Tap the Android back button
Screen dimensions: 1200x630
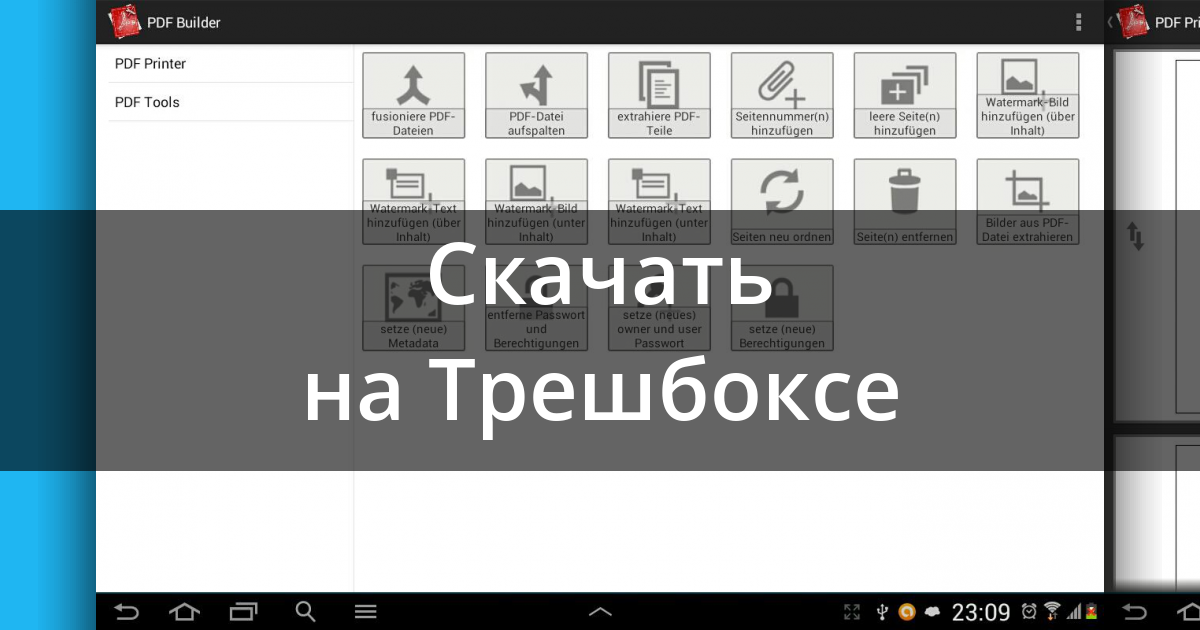(x=126, y=612)
